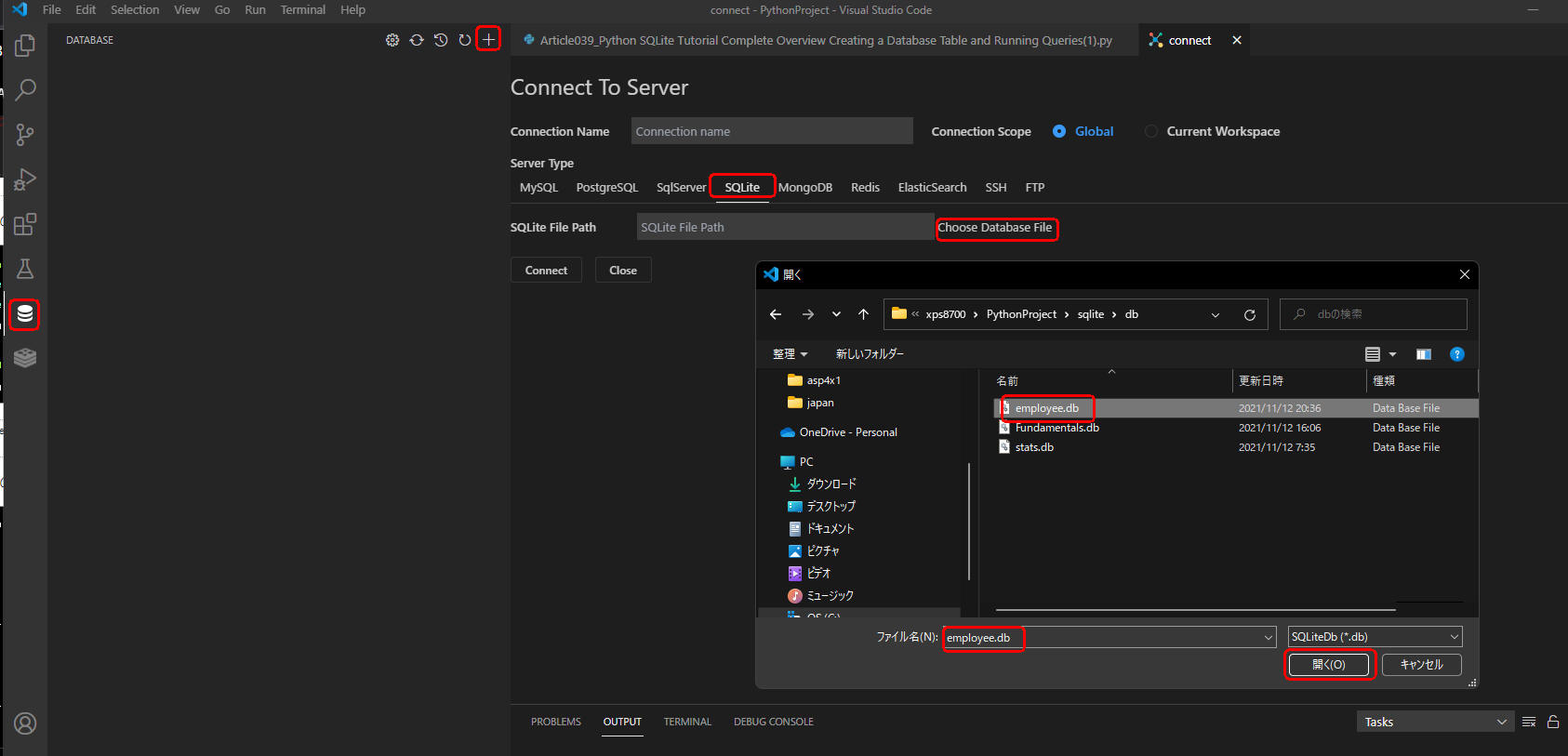Open Run and Debug view
This screenshot has width=1568, height=756.
tap(25, 179)
